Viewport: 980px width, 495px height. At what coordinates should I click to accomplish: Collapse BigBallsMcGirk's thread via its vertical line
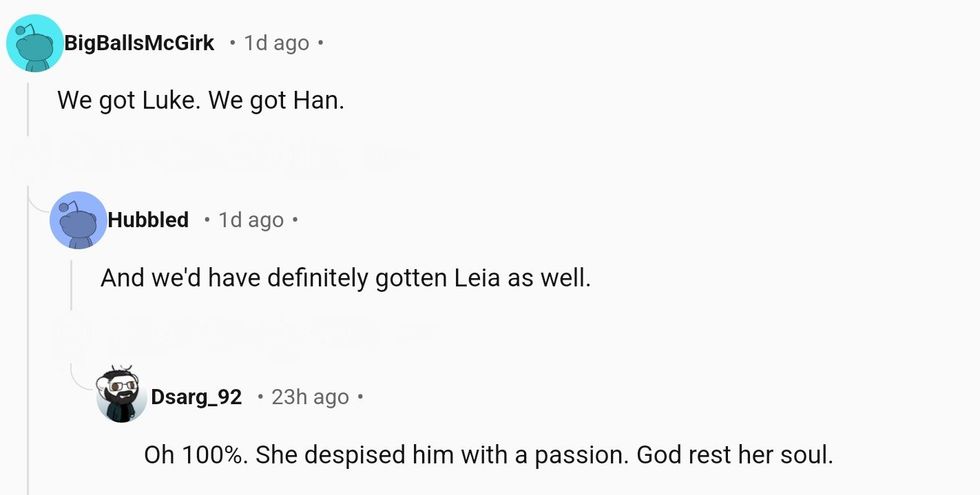[x=28, y=300]
